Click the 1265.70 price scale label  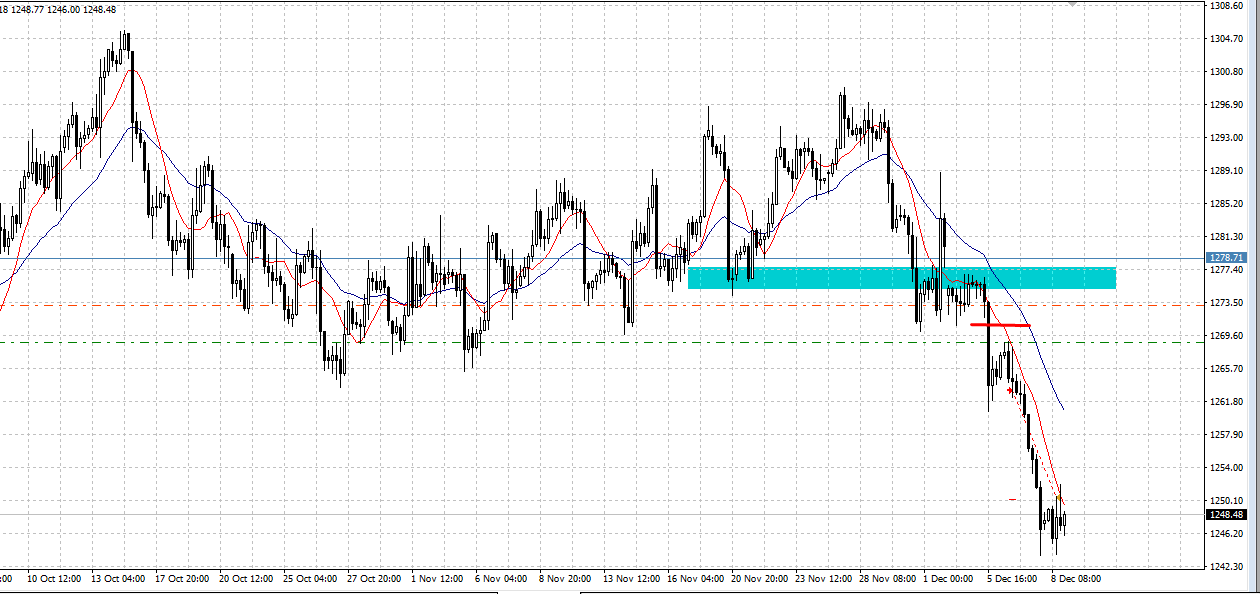click(x=1226, y=368)
